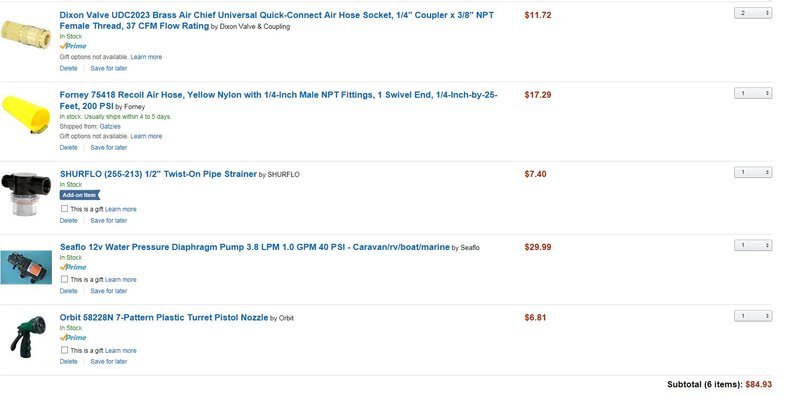Click the Seaflo diaphragm pump thumbnail
This screenshot has width=799, height=395.
[26, 267]
